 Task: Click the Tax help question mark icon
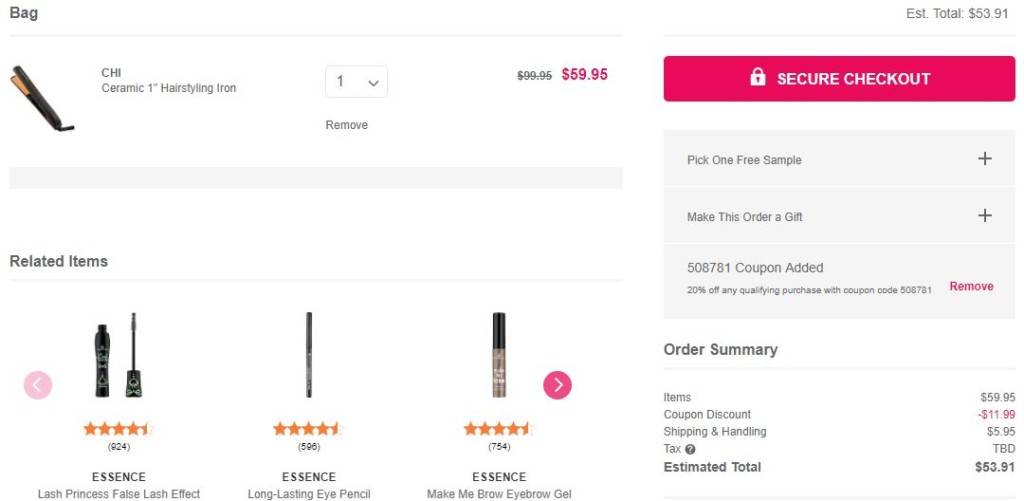point(690,449)
